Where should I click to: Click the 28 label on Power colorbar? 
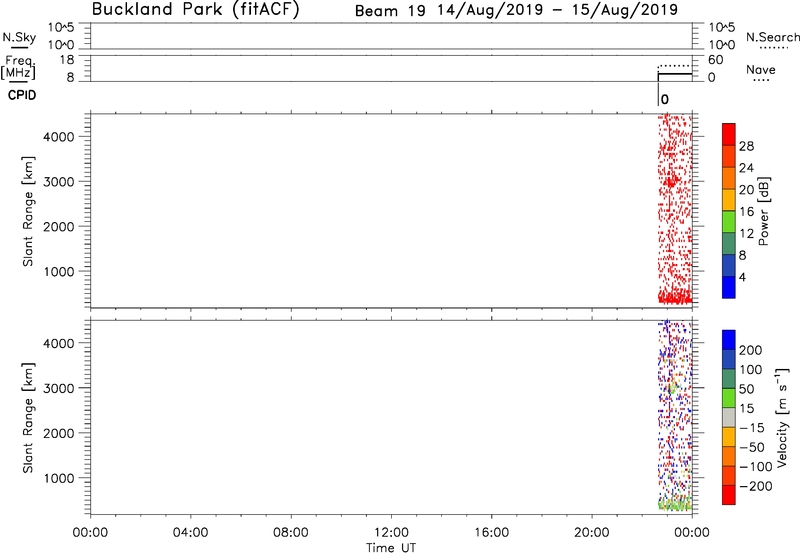click(x=746, y=146)
